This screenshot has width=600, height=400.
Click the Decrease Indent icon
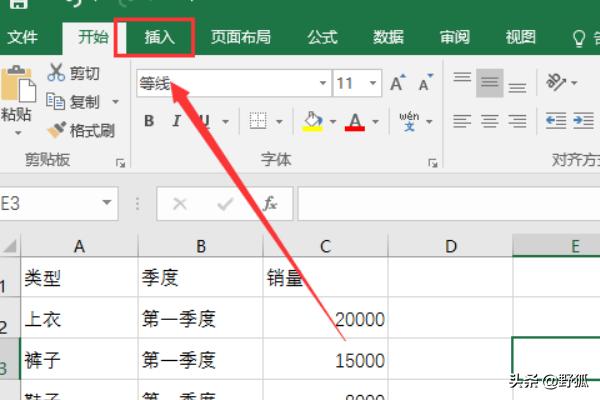click(x=556, y=121)
